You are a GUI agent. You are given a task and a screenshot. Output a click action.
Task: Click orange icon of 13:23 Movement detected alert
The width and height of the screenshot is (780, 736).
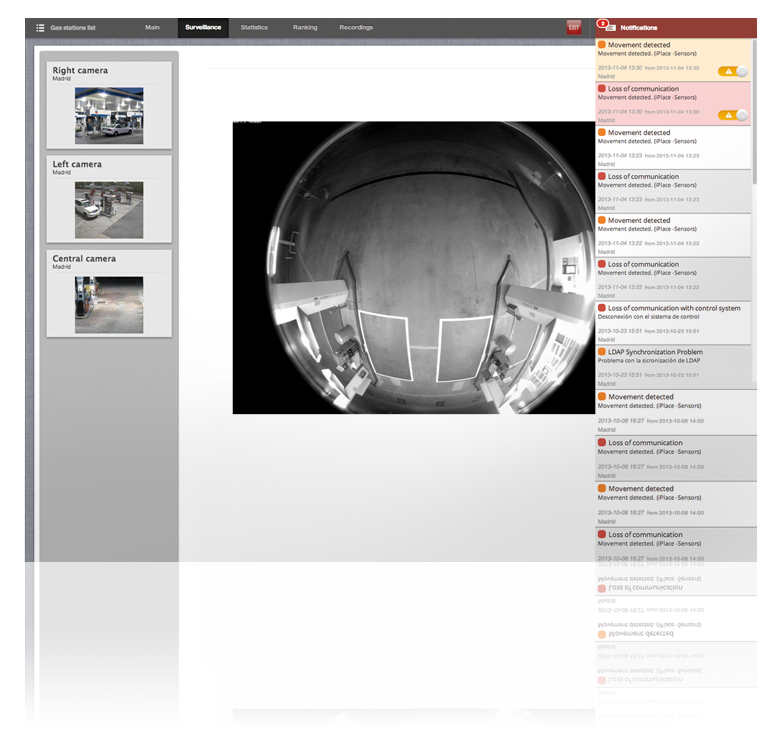(x=601, y=132)
